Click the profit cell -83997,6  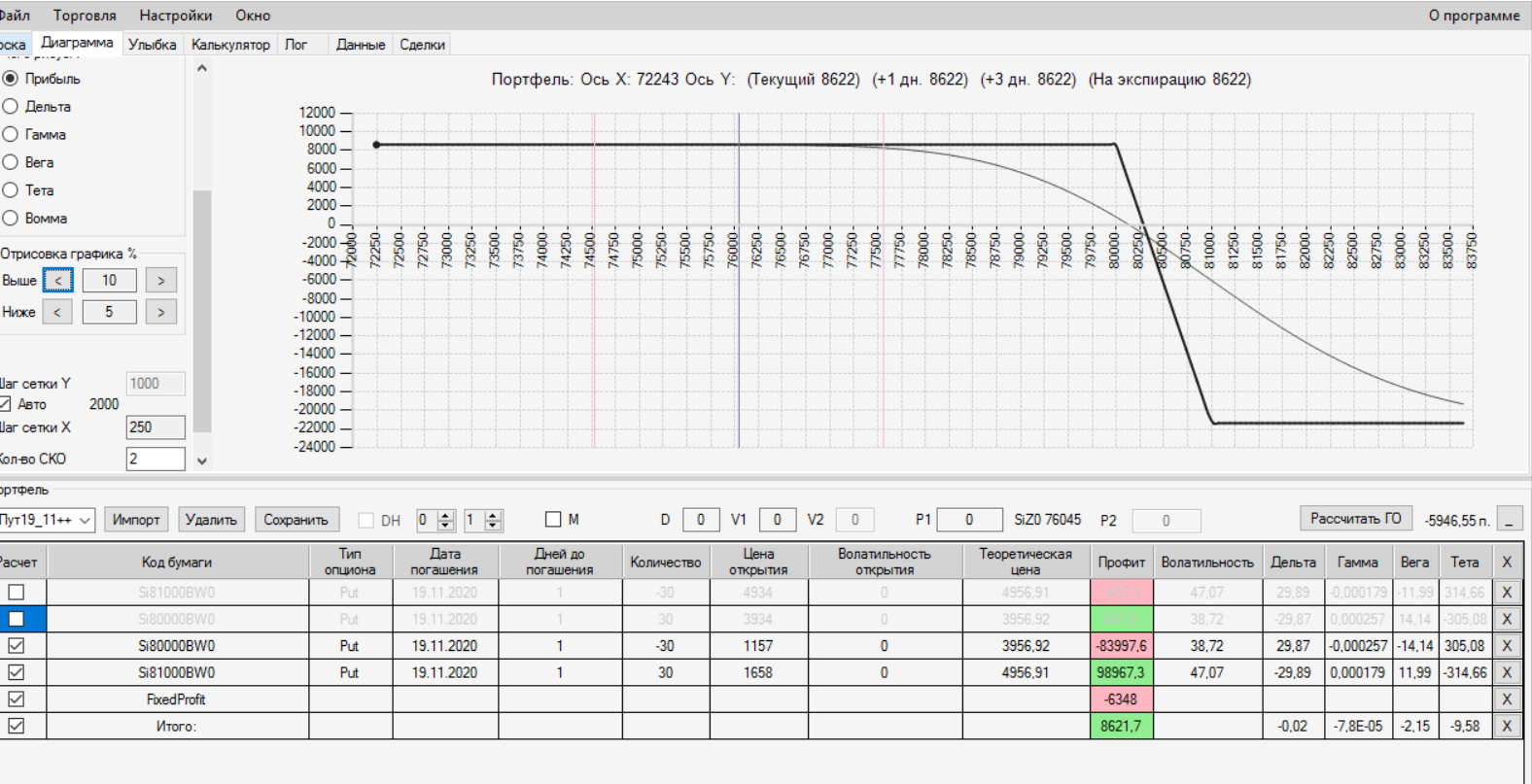pos(1122,646)
